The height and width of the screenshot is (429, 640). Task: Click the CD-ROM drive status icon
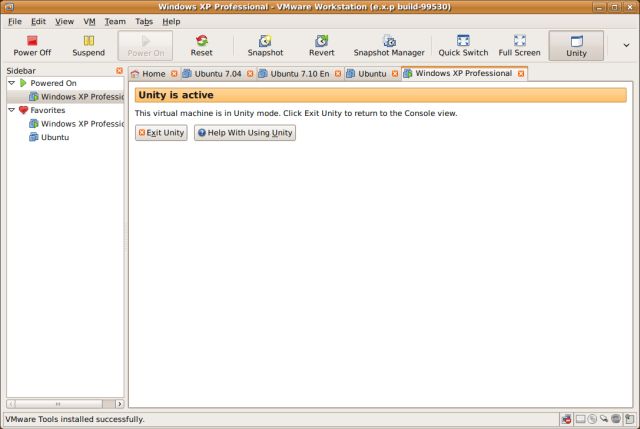point(592,419)
